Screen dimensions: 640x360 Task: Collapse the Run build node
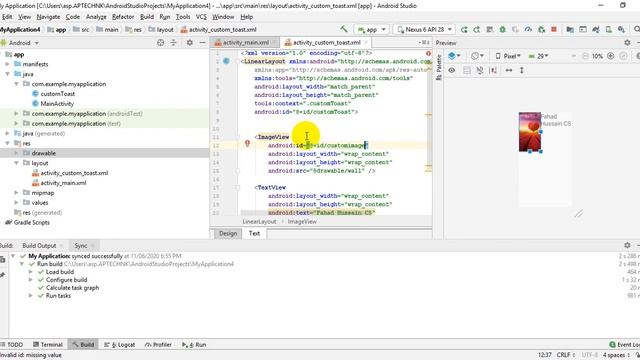click(22, 264)
